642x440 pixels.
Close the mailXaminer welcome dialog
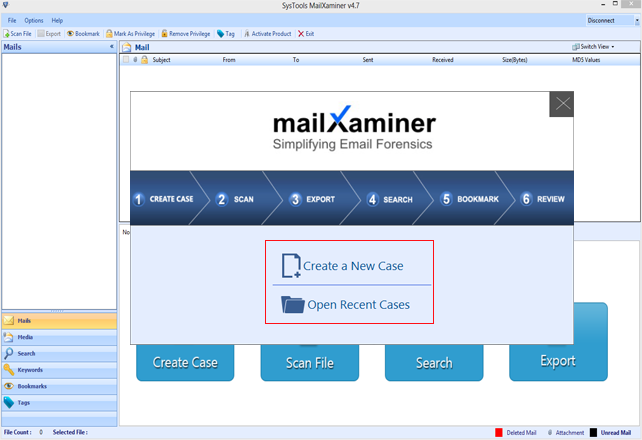(x=561, y=104)
